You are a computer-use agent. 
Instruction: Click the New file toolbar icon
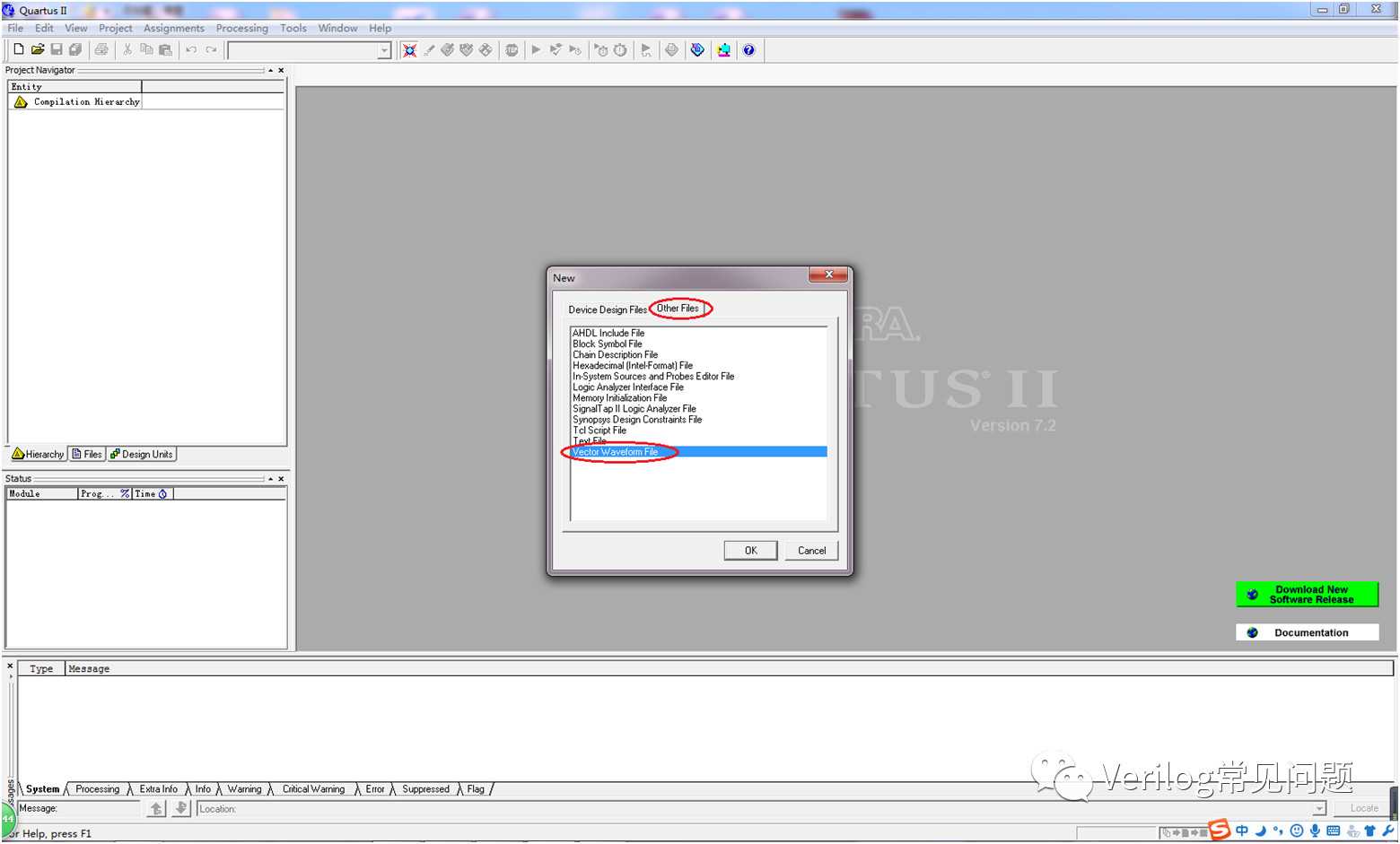(x=18, y=50)
